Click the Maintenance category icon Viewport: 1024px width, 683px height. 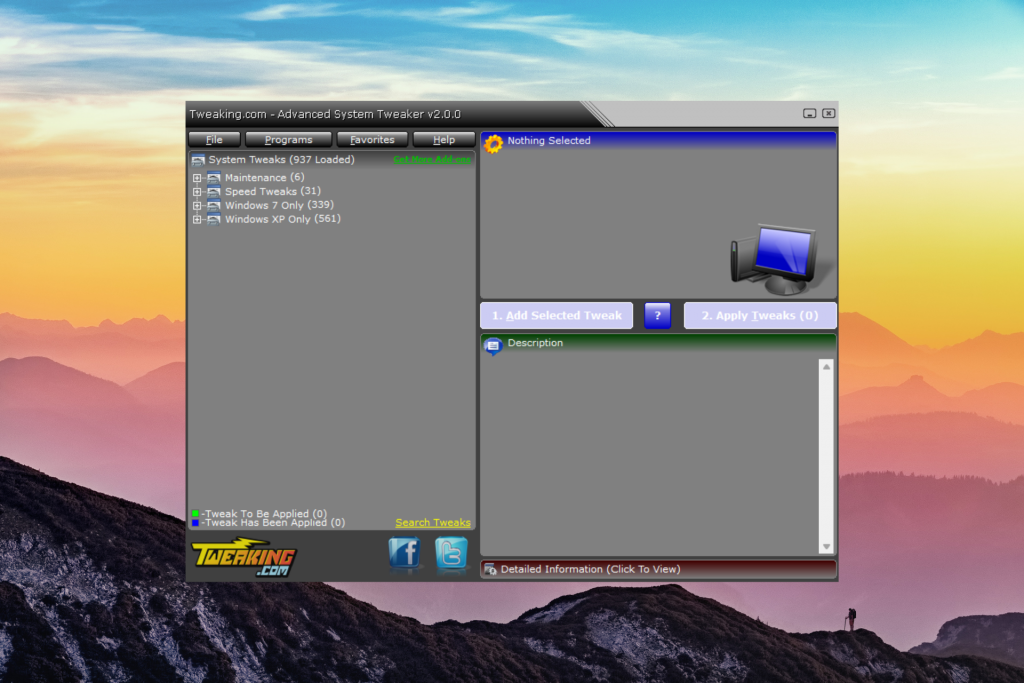click(x=214, y=178)
